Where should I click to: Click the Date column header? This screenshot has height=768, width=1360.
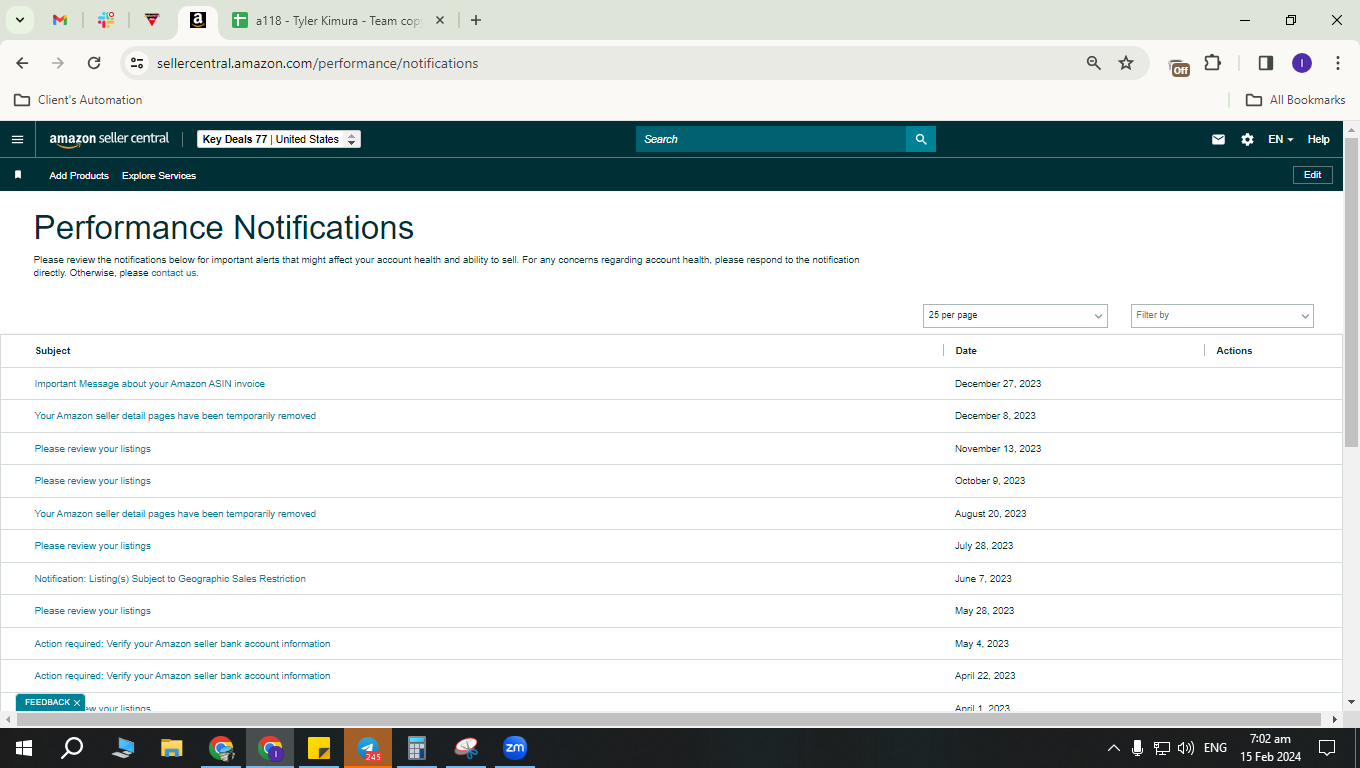click(966, 351)
